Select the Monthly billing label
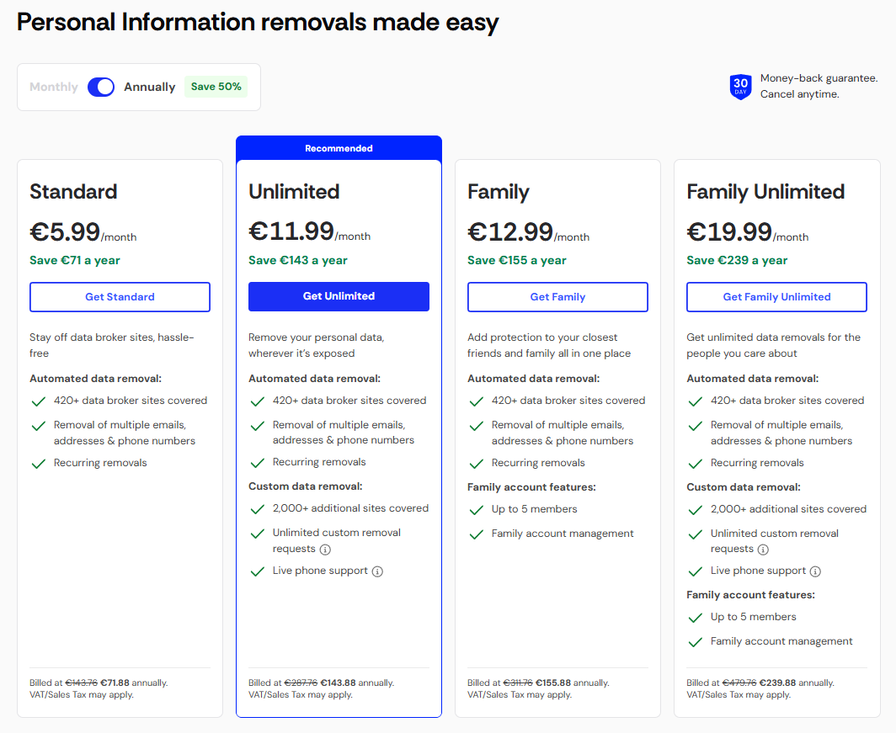 point(54,87)
